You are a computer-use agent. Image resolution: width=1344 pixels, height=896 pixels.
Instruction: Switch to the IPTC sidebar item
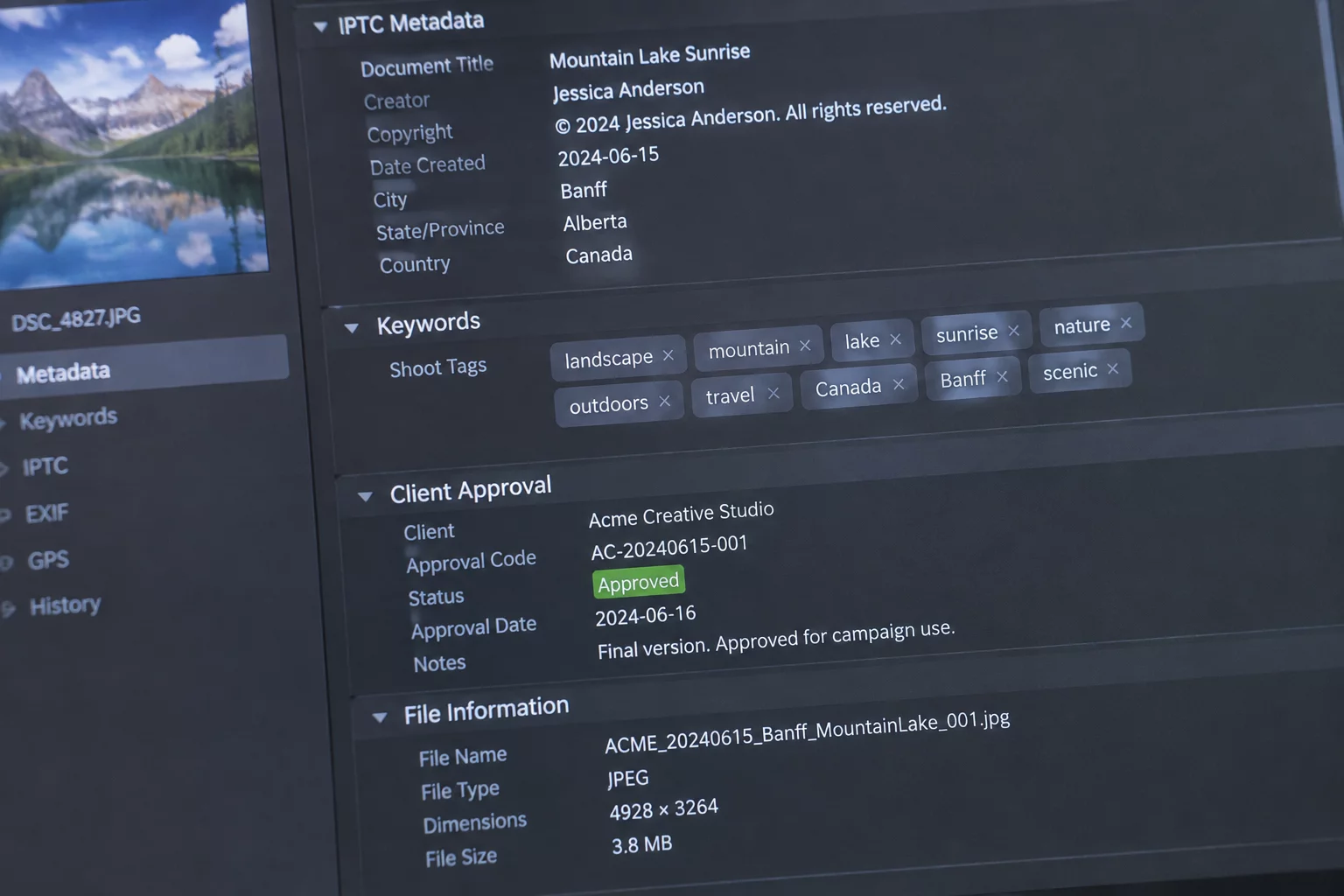45,466
